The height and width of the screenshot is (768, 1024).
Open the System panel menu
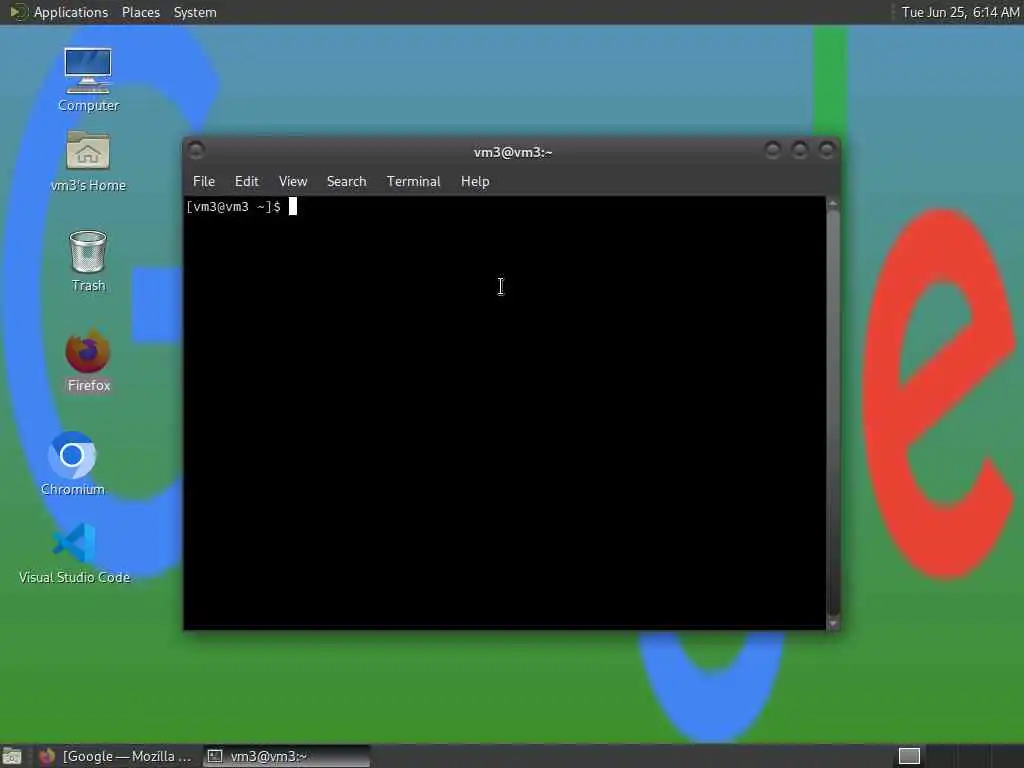(x=195, y=12)
